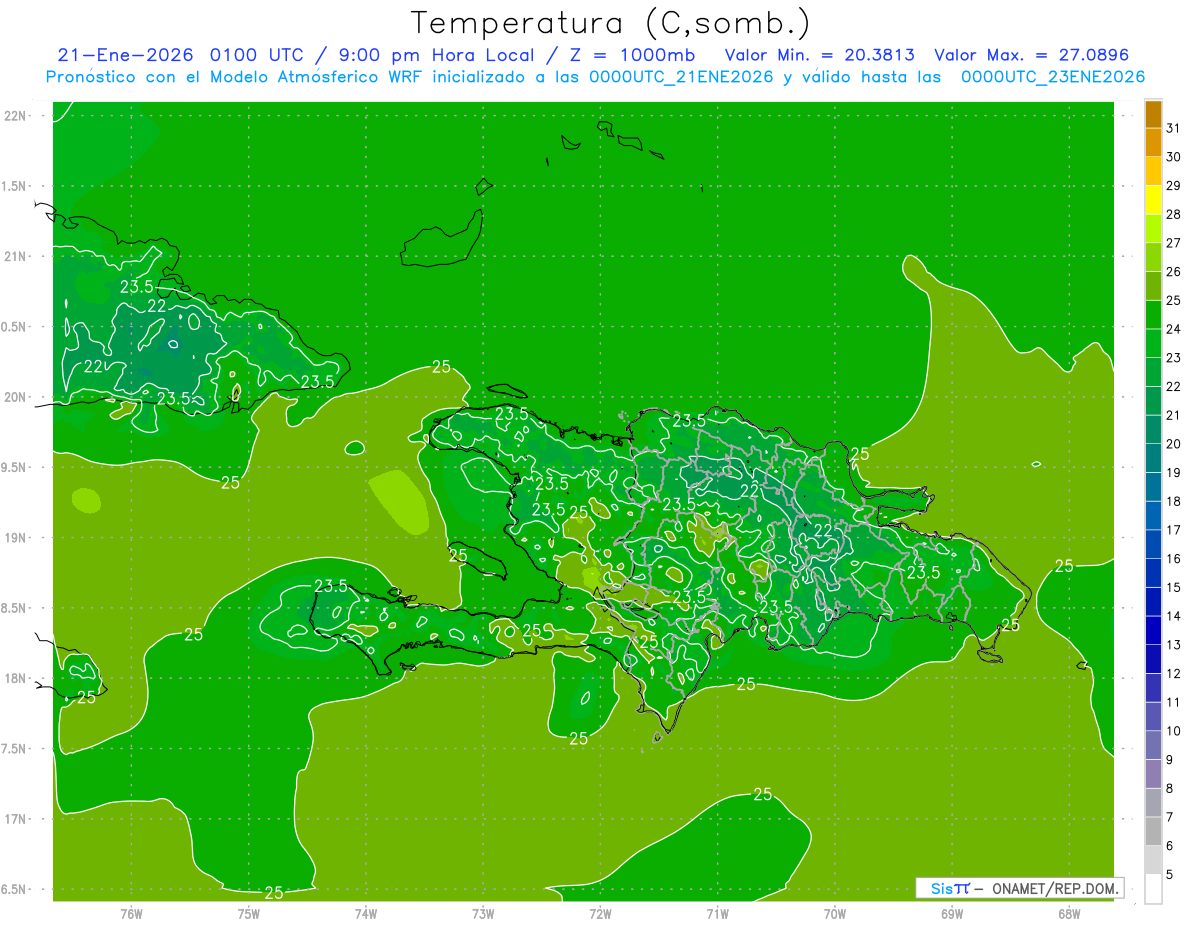Click the "71W" longitude axis label
Viewport: 1200px width, 927px height.
[x=717, y=913]
